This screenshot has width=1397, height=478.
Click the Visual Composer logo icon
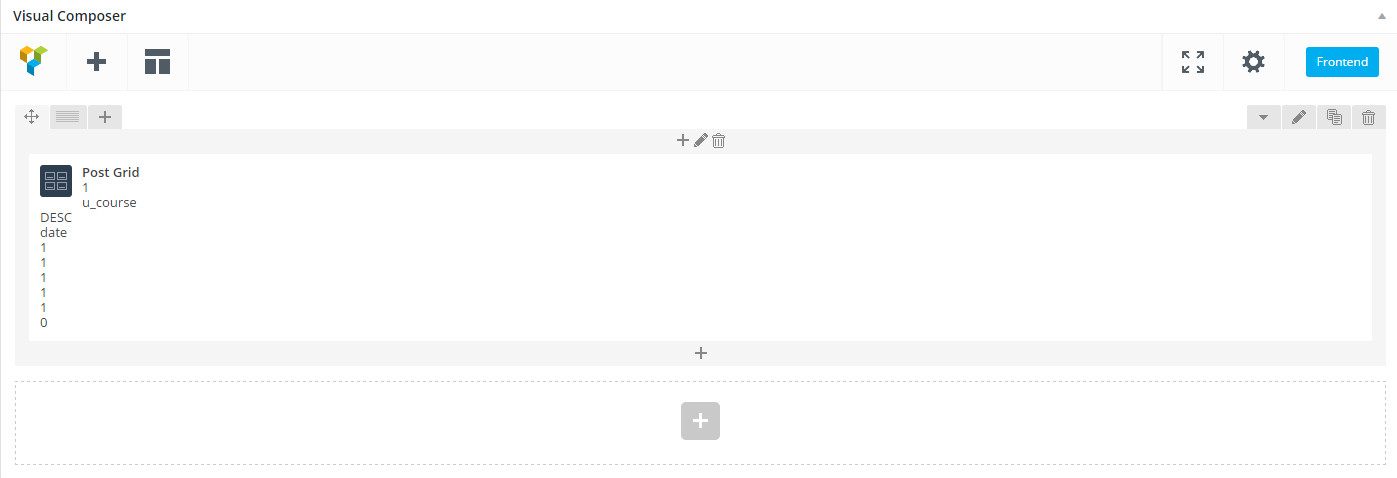[x=33, y=62]
